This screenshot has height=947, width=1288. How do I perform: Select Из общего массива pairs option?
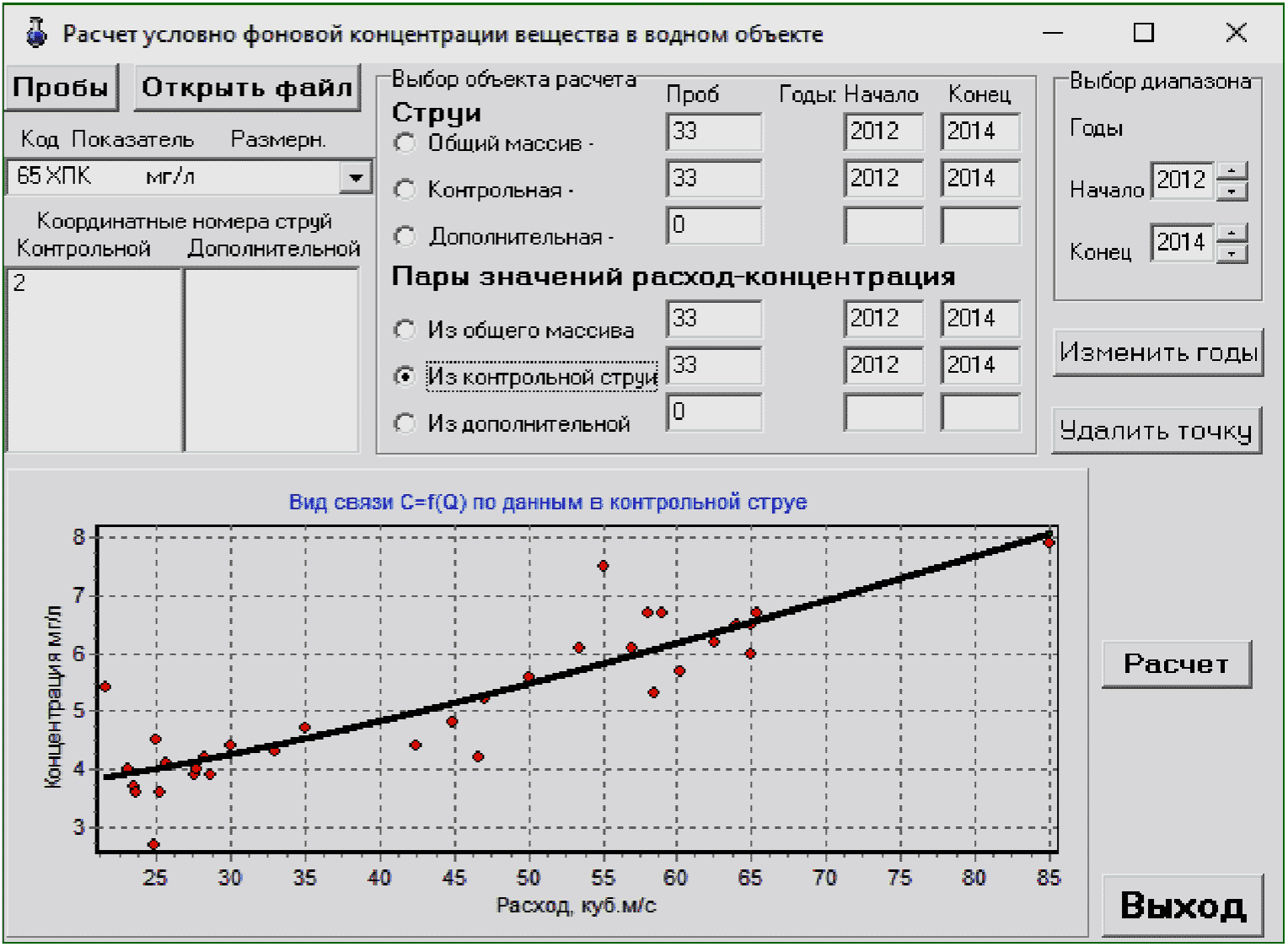point(405,330)
